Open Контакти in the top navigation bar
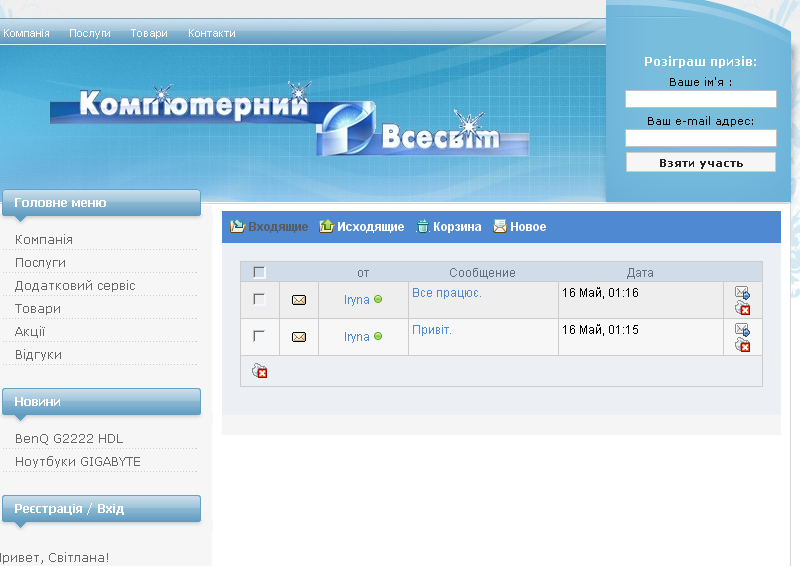 (x=212, y=33)
